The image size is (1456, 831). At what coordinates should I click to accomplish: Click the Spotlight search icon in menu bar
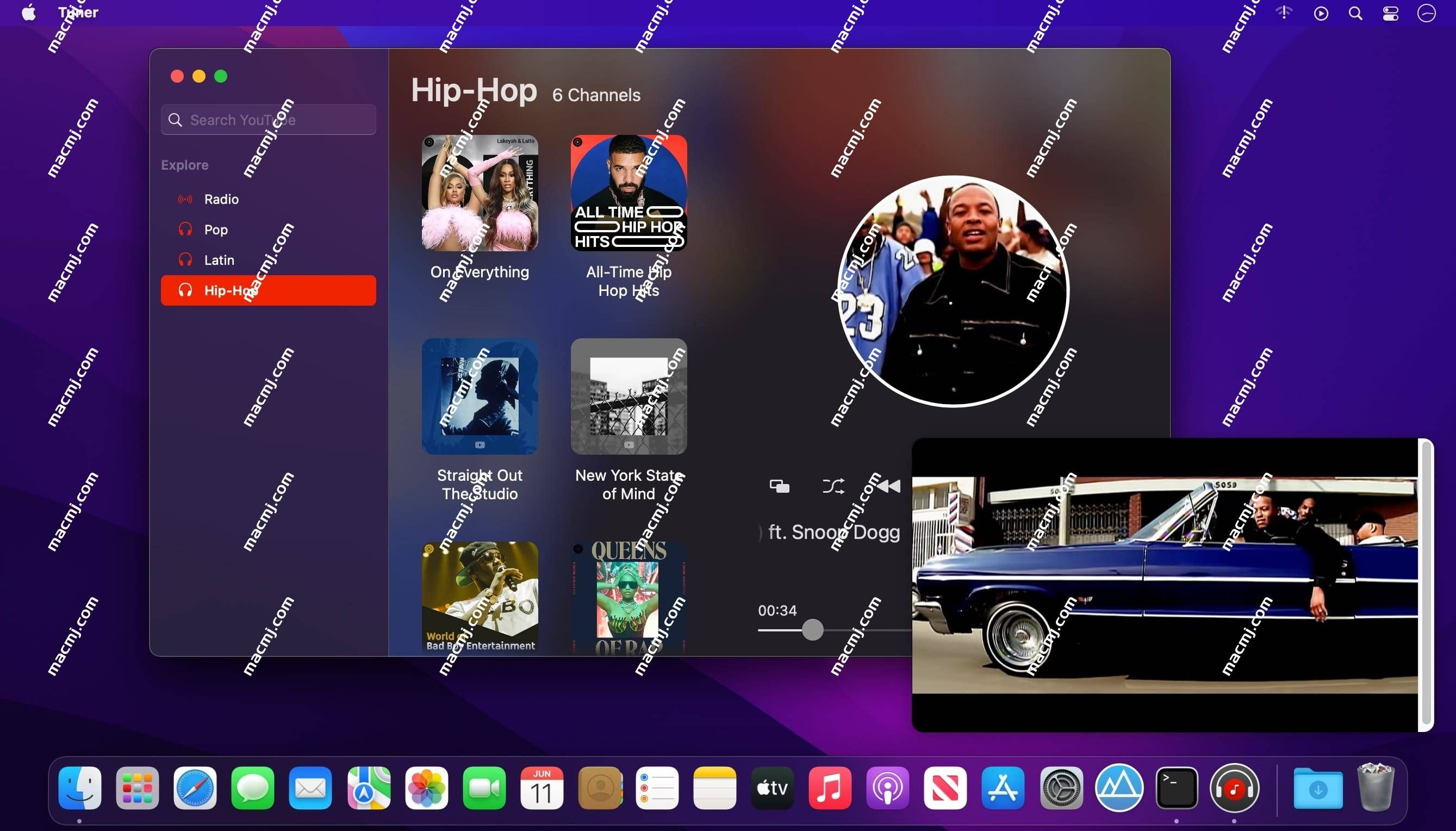tap(1355, 13)
